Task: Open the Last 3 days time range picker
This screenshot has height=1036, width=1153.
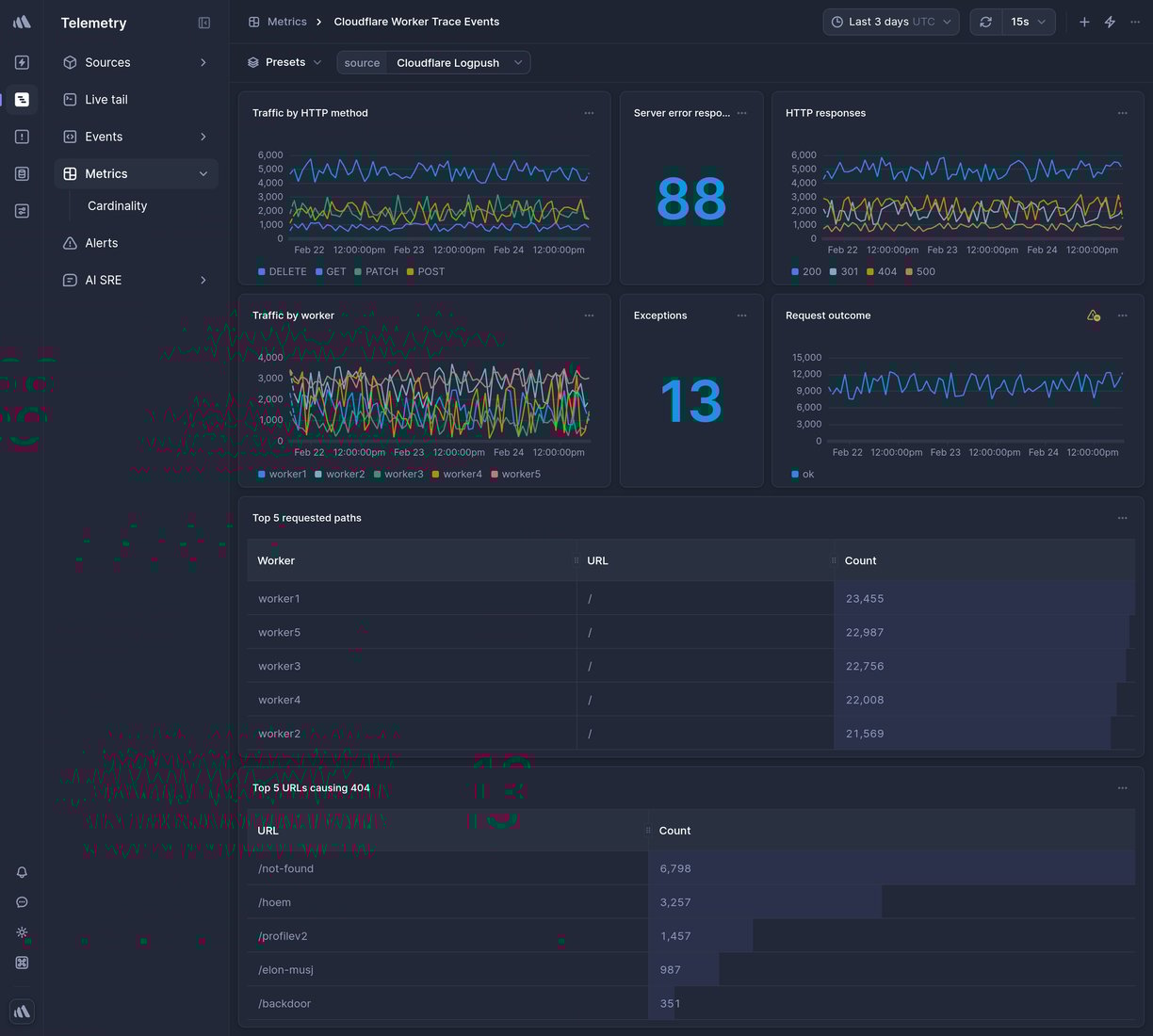Action: click(x=889, y=21)
